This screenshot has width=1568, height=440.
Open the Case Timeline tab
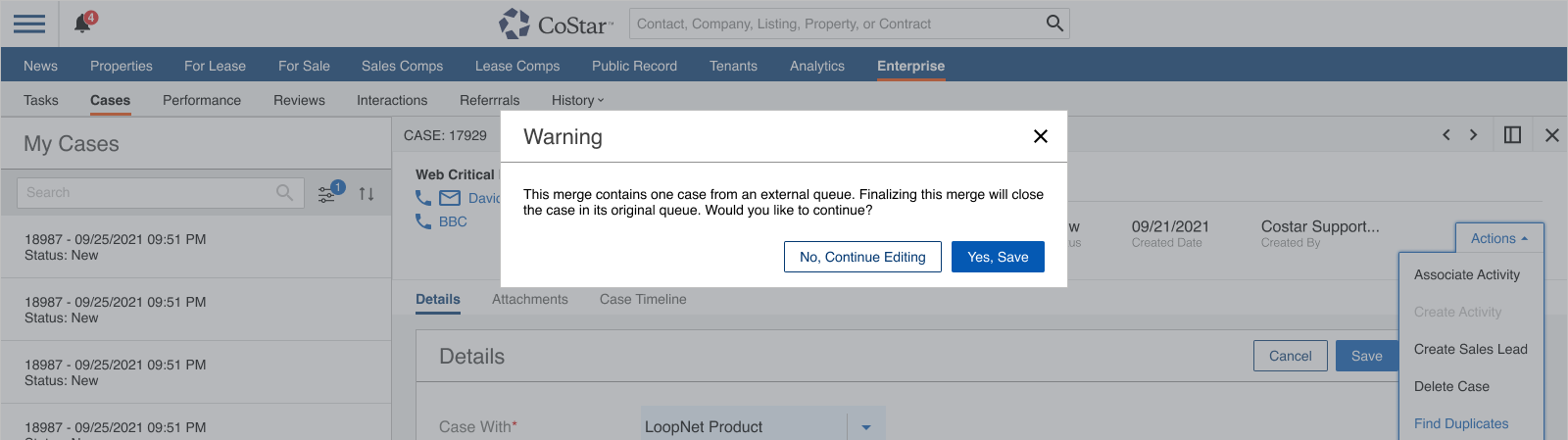pyautogui.click(x=643, y=299)
